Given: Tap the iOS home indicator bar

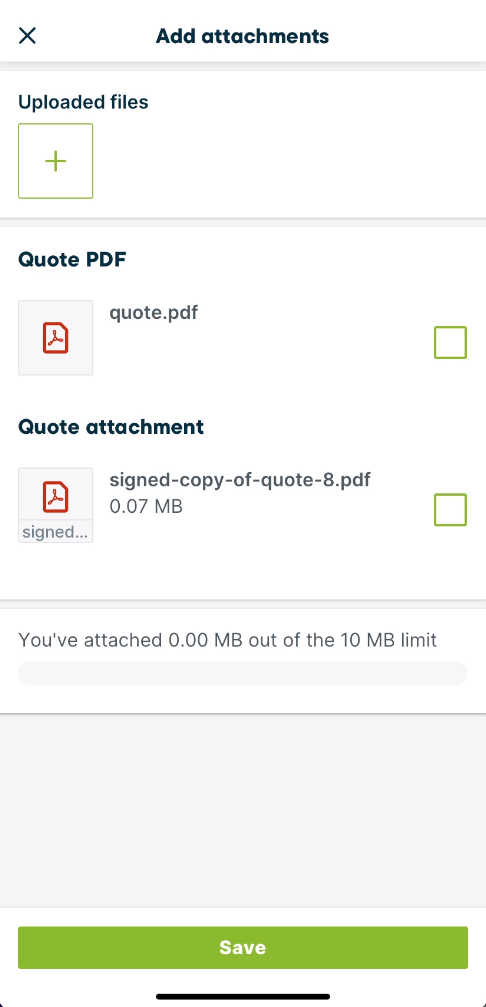Looking at the screenshot, I should pyautogui.click(x=243, y=997).
